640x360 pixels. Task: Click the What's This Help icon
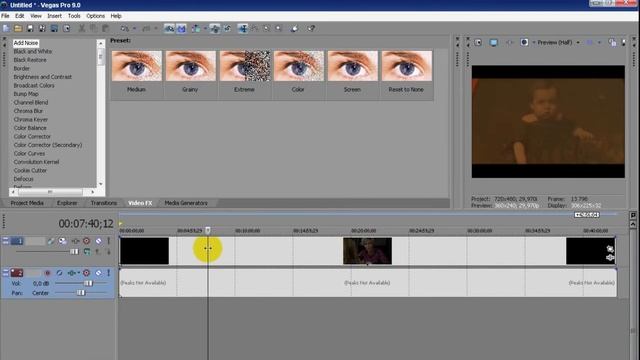click(311, 29)
